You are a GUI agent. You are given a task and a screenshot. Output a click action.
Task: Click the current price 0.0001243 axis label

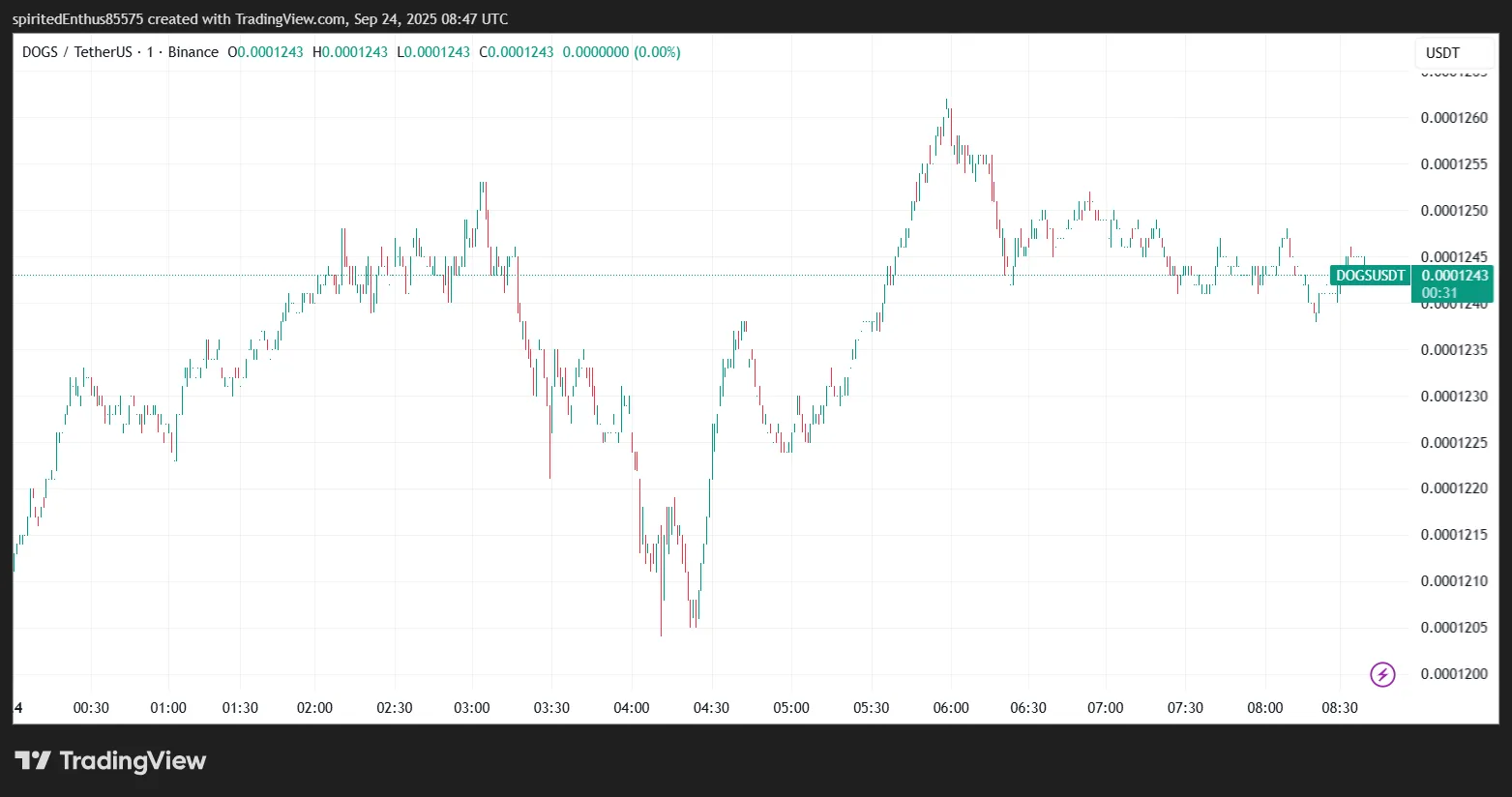1454,276
